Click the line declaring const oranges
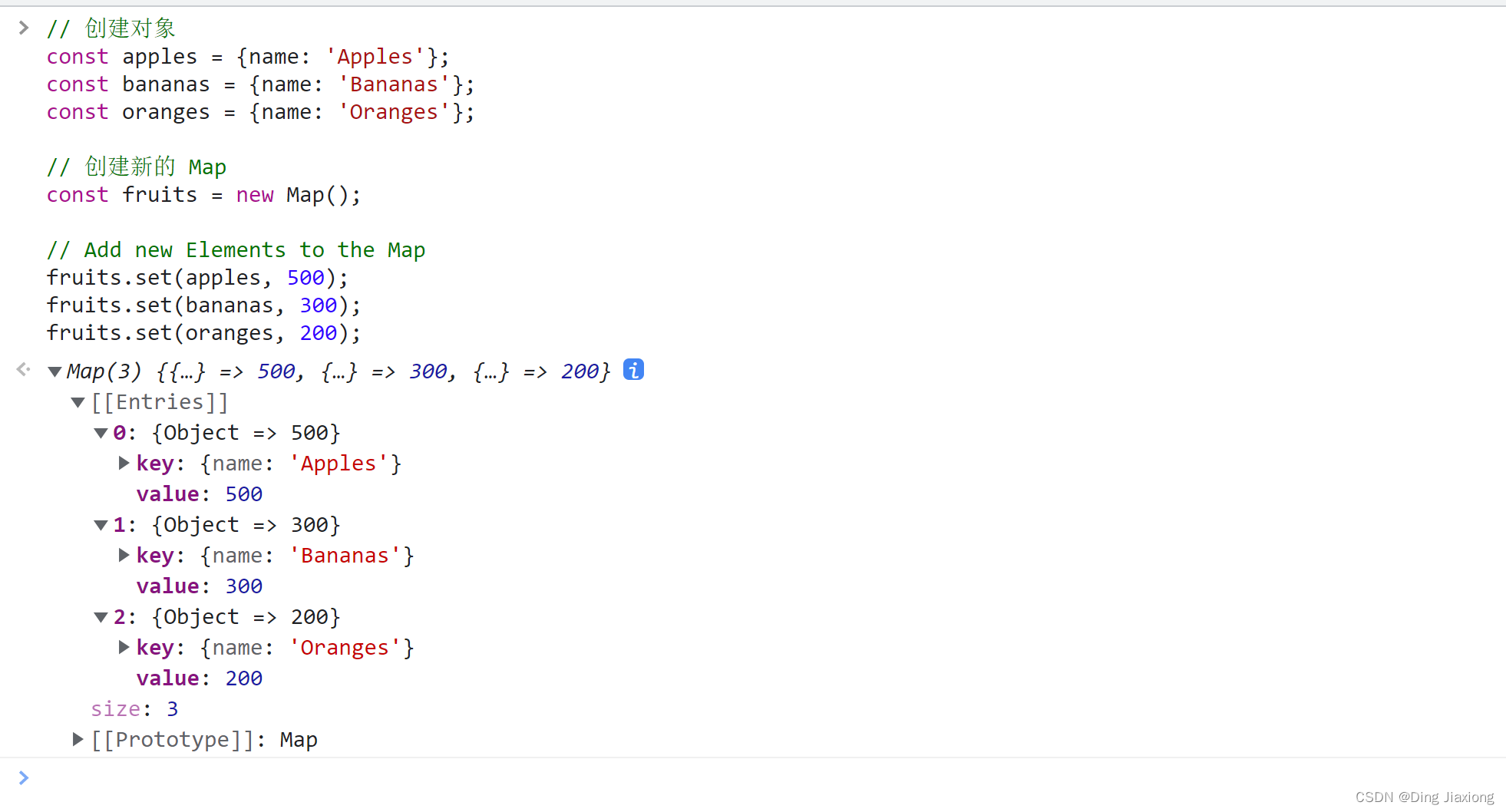Viewport: 1506px width, 812px height. point(261,112)
